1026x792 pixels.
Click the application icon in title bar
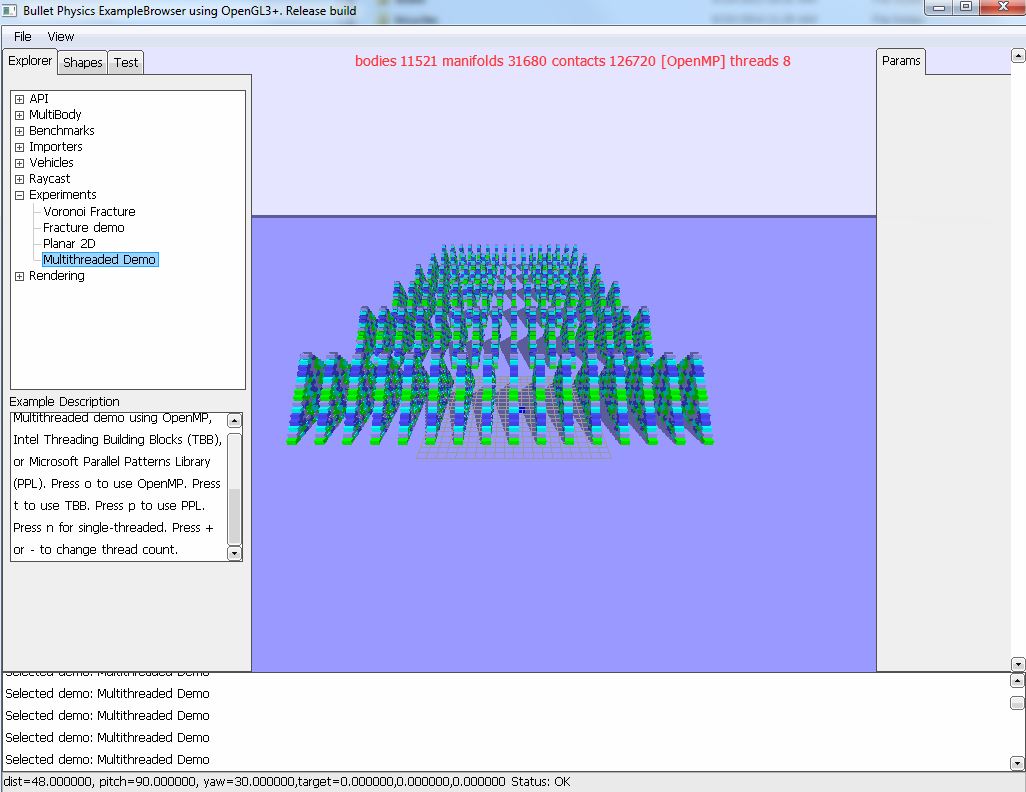click(x=10, y=10)
